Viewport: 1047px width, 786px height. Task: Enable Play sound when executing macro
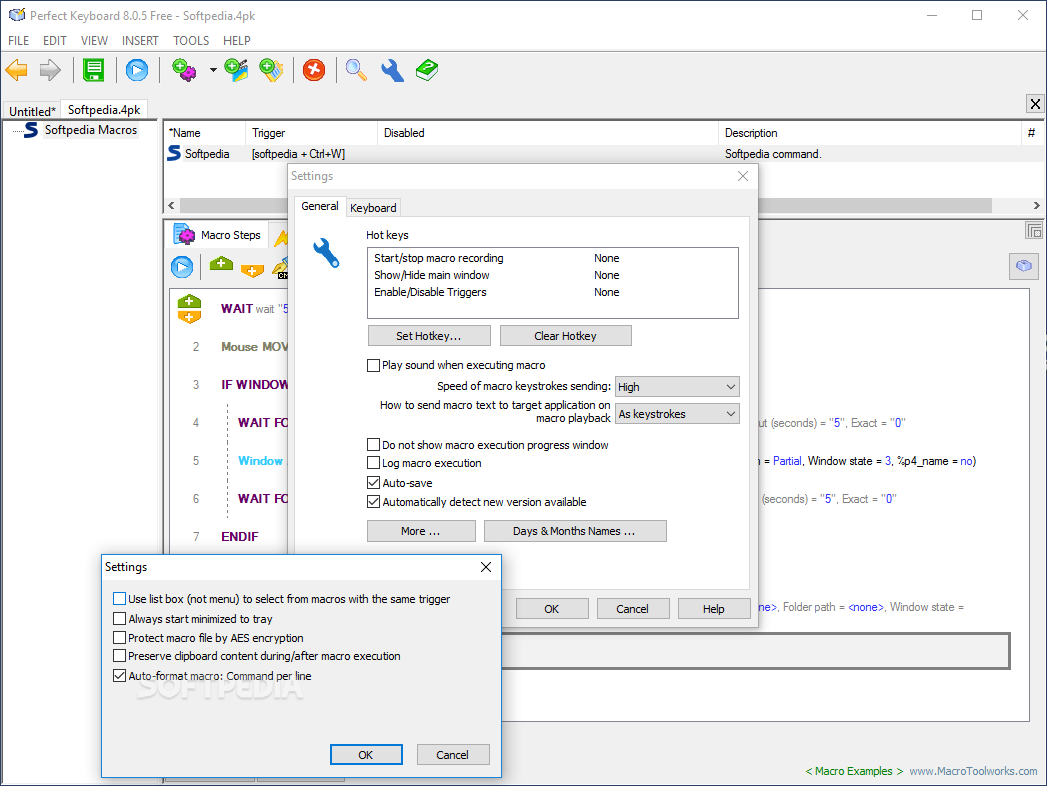[373, 365]
